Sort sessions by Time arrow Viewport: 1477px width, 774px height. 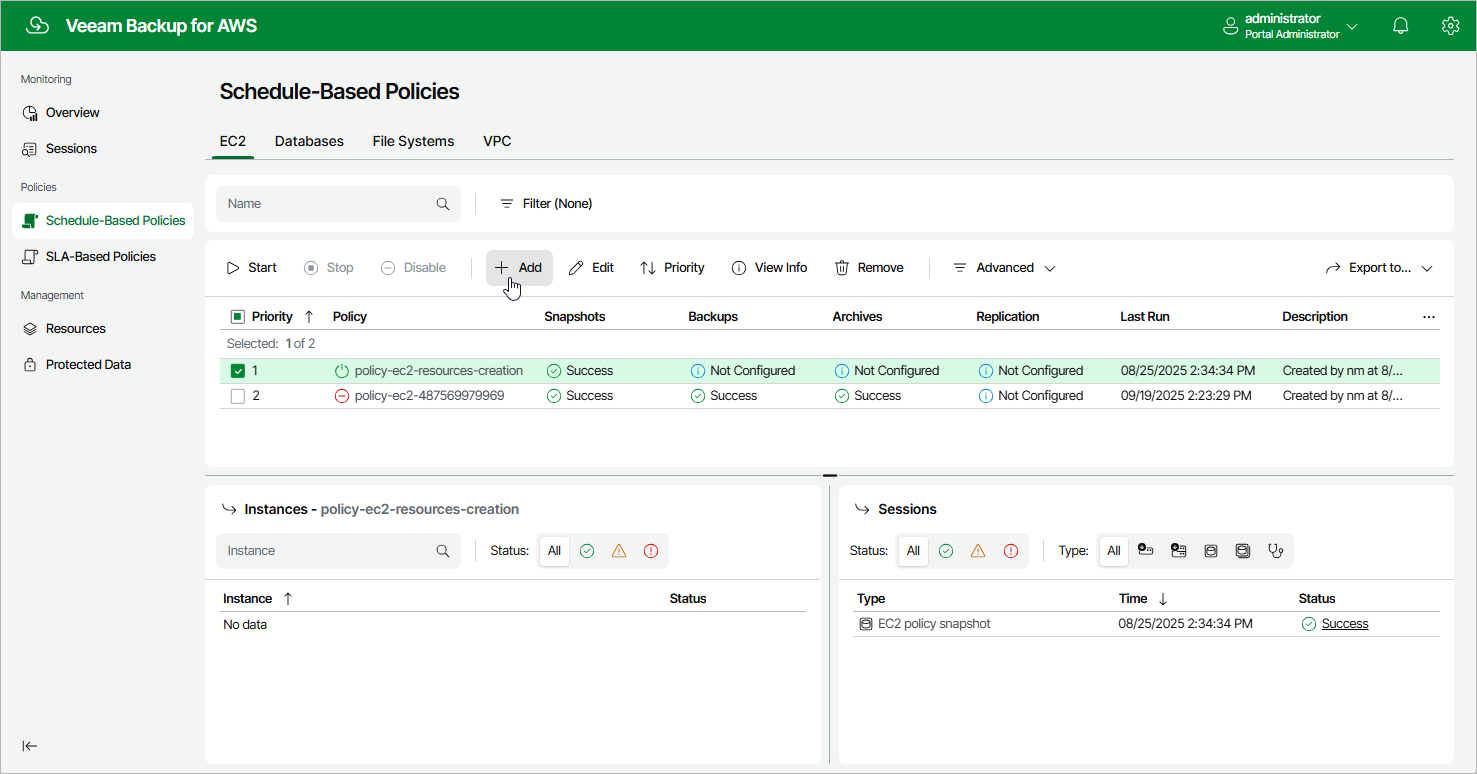click(x=1163, y=599)
